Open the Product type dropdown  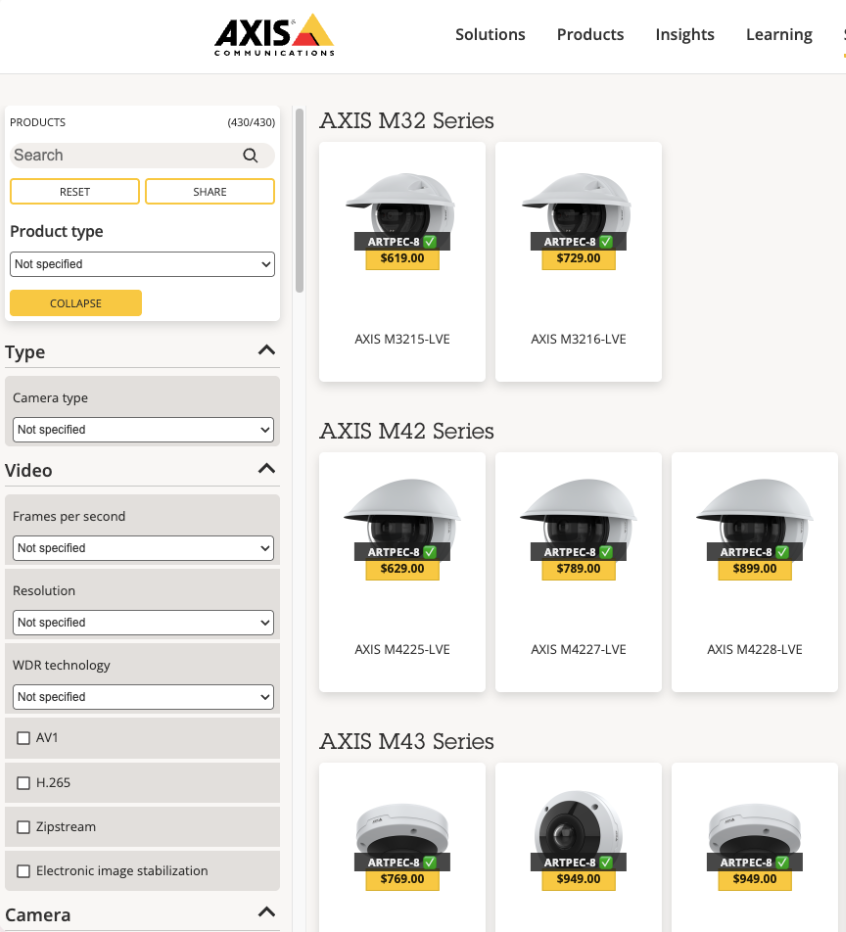pyautogui.click(x=142, y=264)
